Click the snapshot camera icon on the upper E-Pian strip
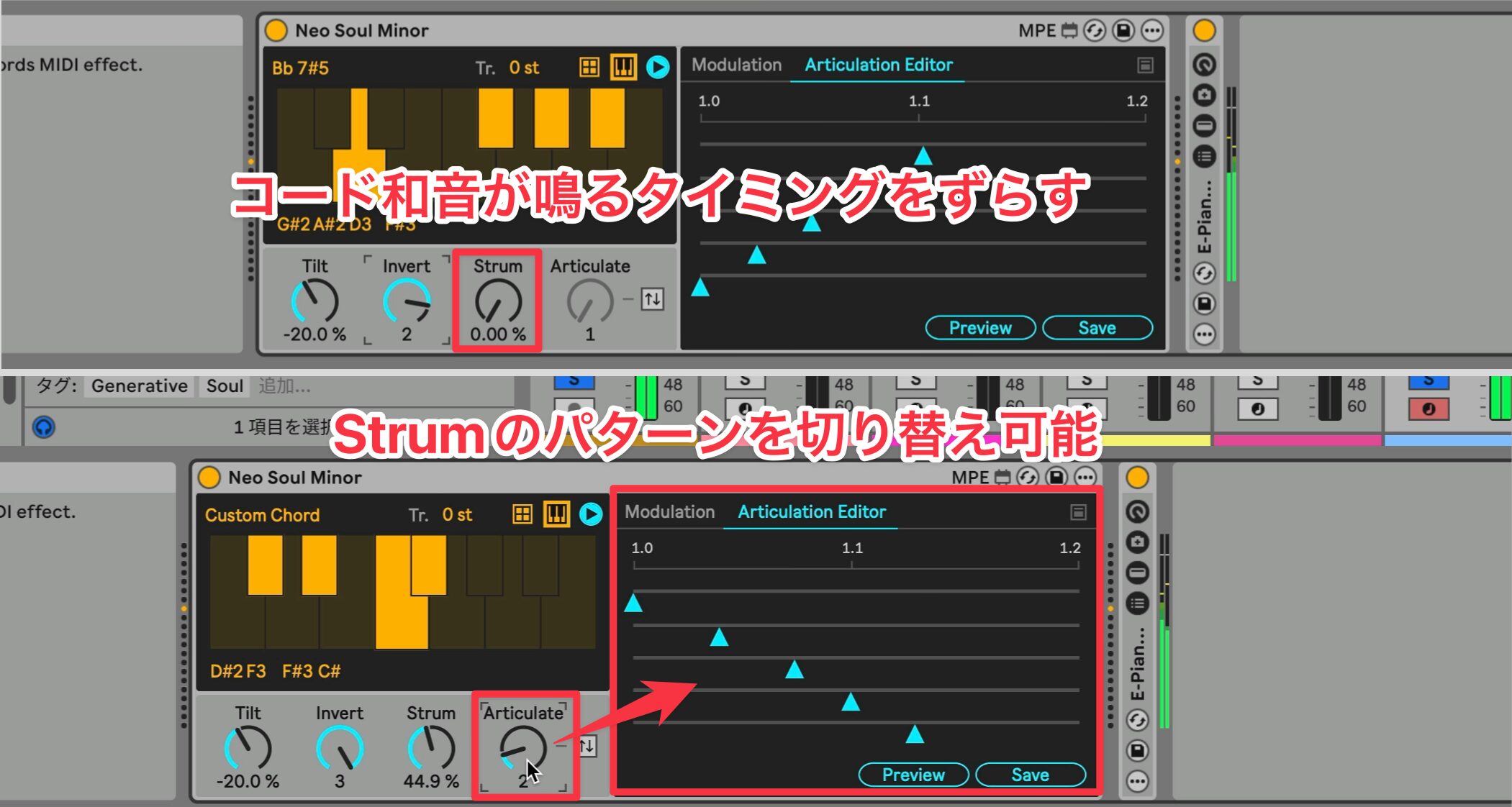The height and width of the screenshot is (807, 1512). point(1204,95)
